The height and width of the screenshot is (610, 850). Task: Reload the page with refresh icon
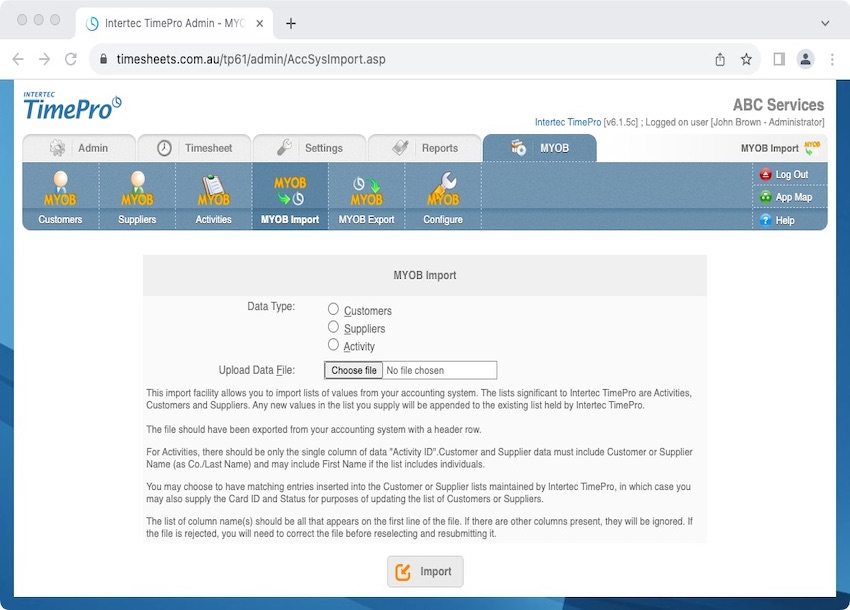coord(71,59)
